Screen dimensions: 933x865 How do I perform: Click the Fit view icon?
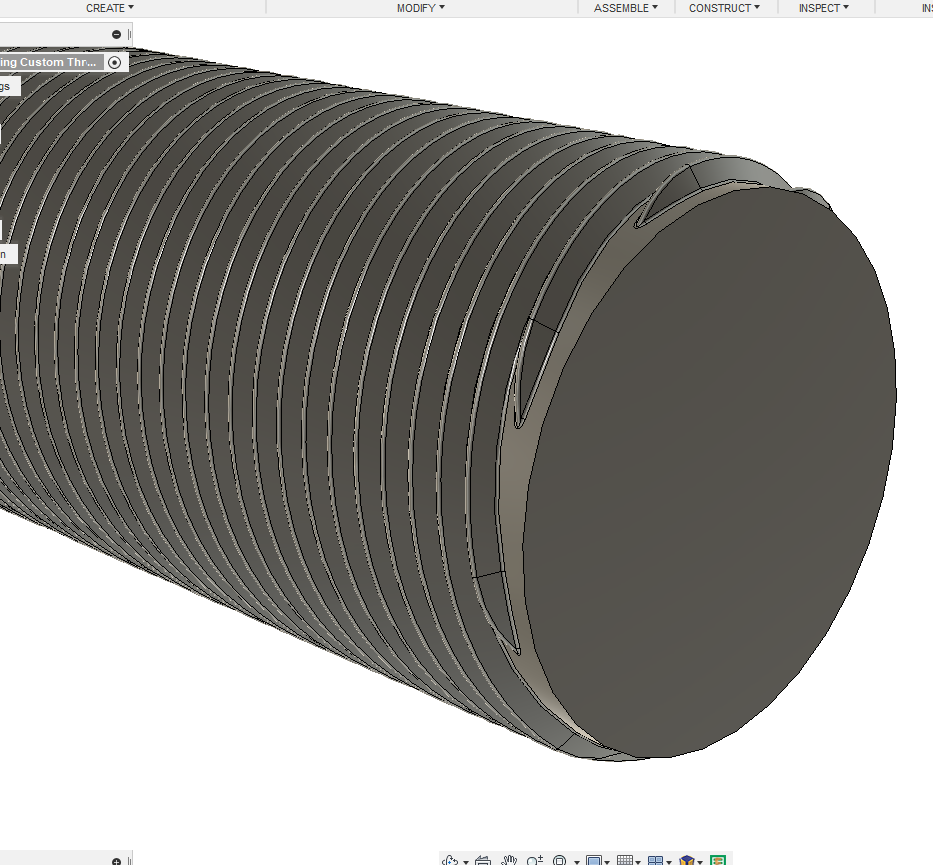coord(560,860)
